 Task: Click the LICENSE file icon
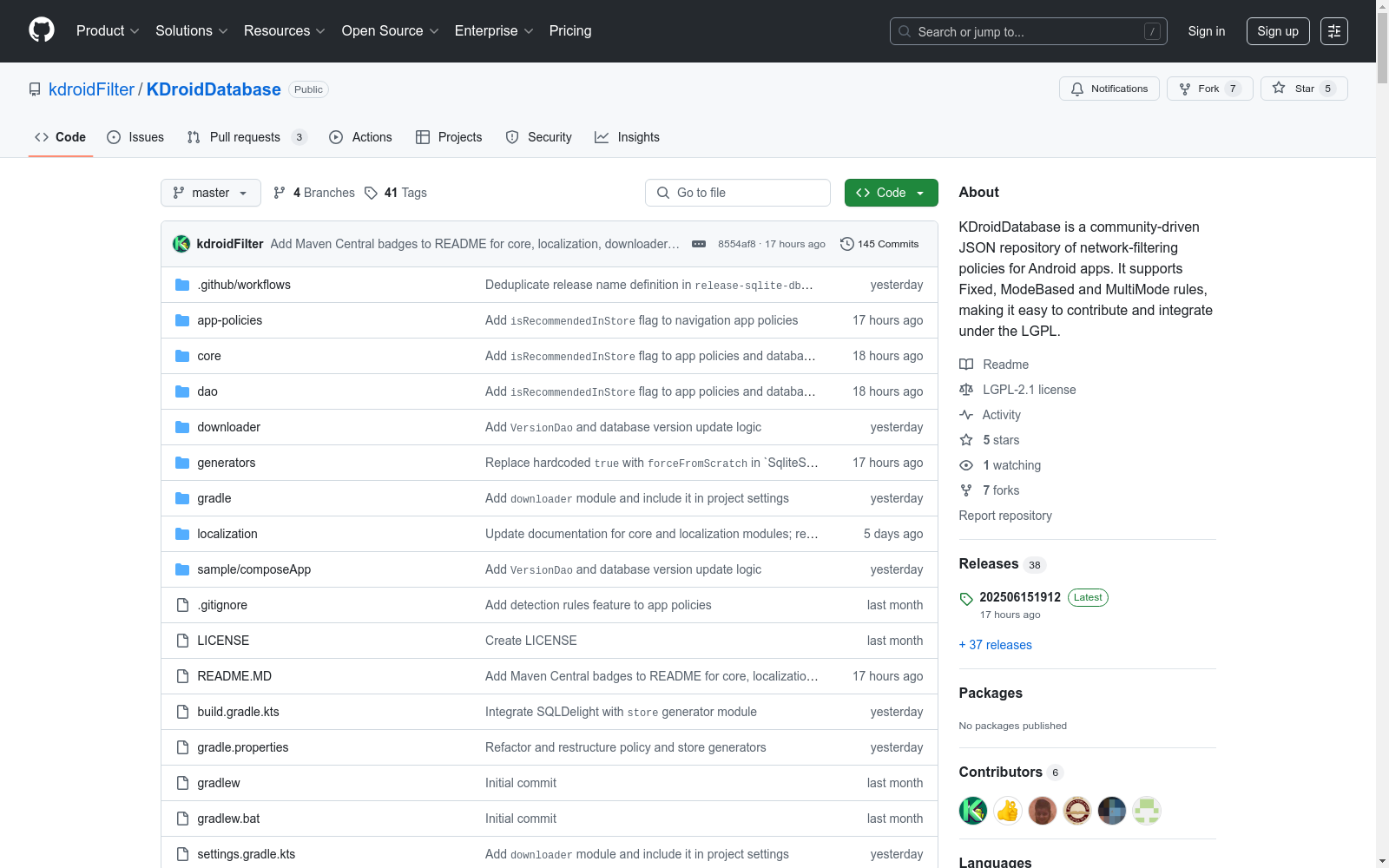(182, 641)
